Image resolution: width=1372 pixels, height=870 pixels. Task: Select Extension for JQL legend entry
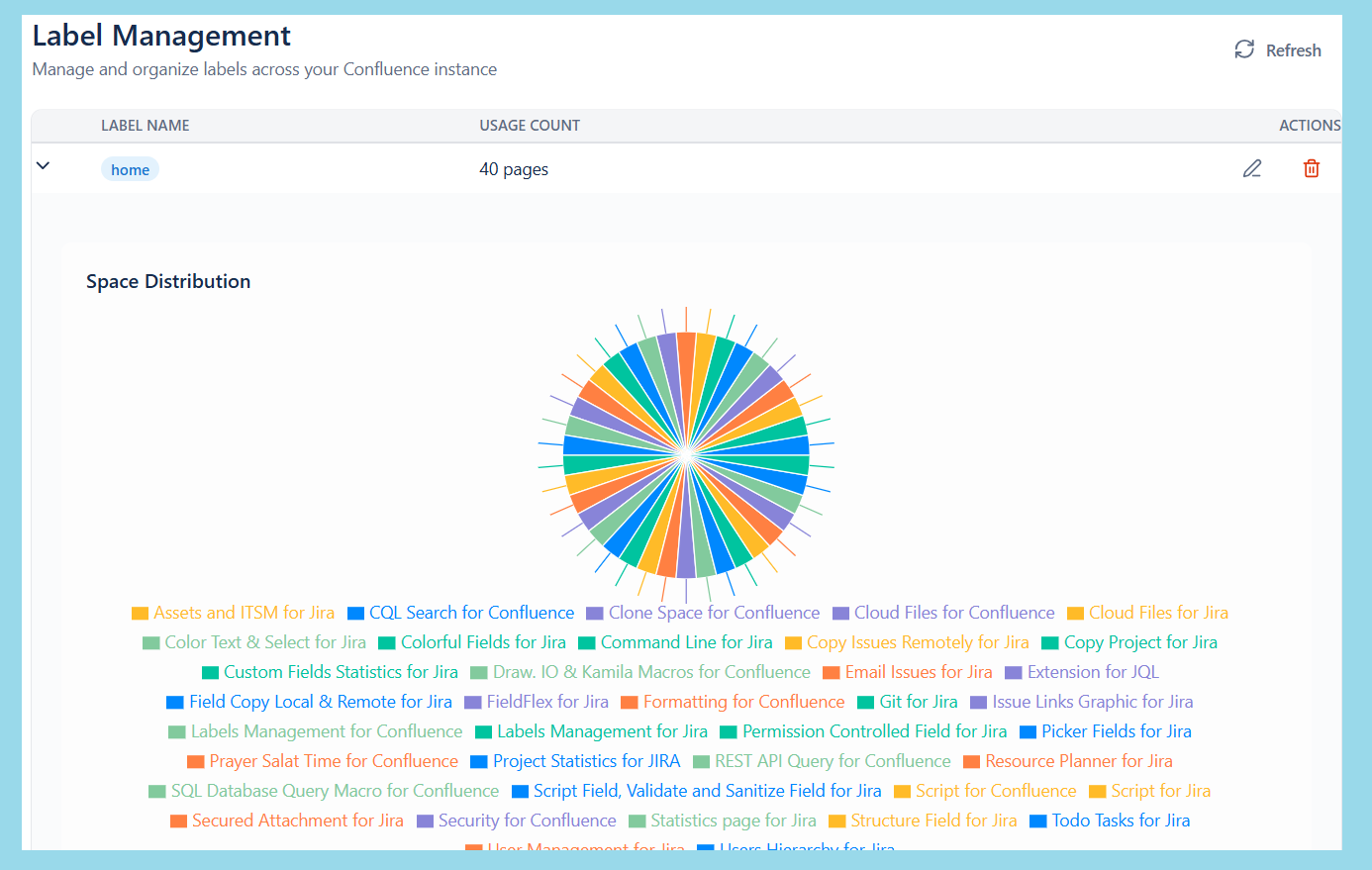pyautogui.click(x=1082, y=672)
